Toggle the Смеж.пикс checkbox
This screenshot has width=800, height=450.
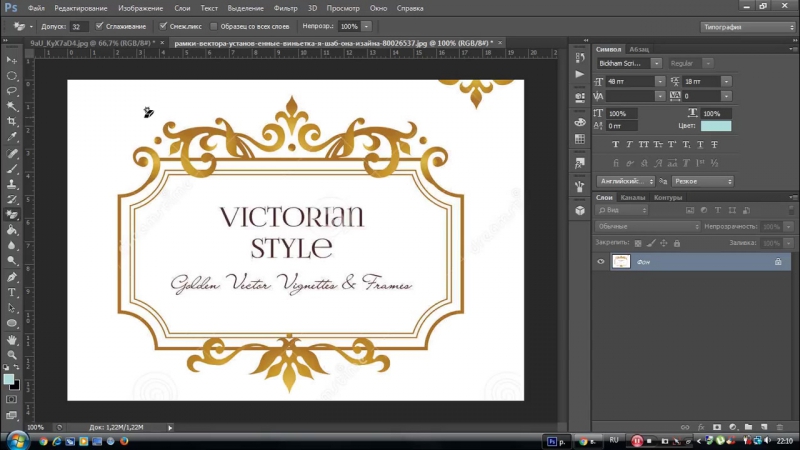(164, 26)
